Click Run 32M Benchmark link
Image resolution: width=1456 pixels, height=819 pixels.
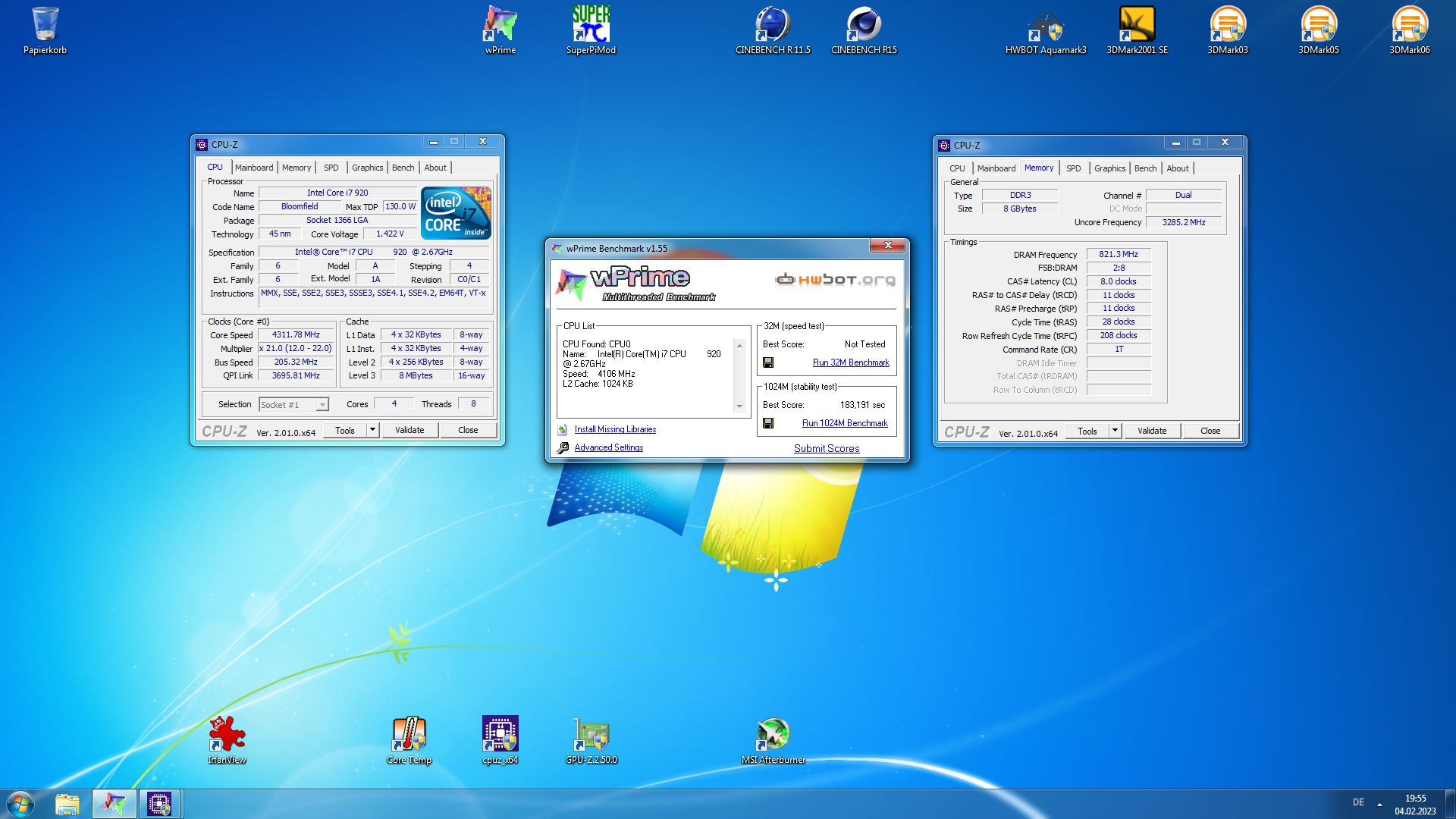point(851,362)
